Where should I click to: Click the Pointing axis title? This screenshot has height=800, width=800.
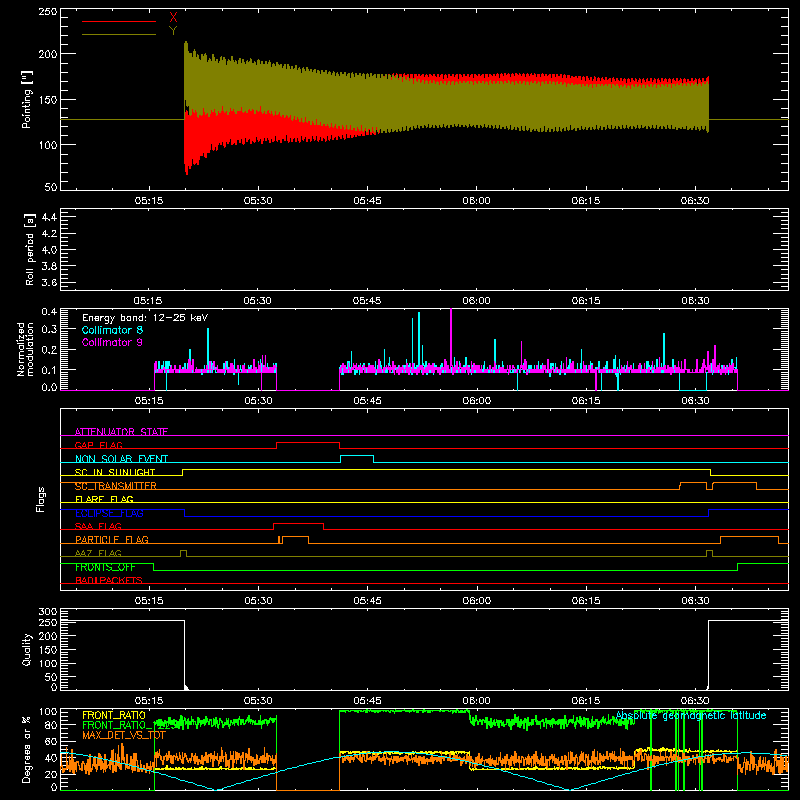click(27, 99)
